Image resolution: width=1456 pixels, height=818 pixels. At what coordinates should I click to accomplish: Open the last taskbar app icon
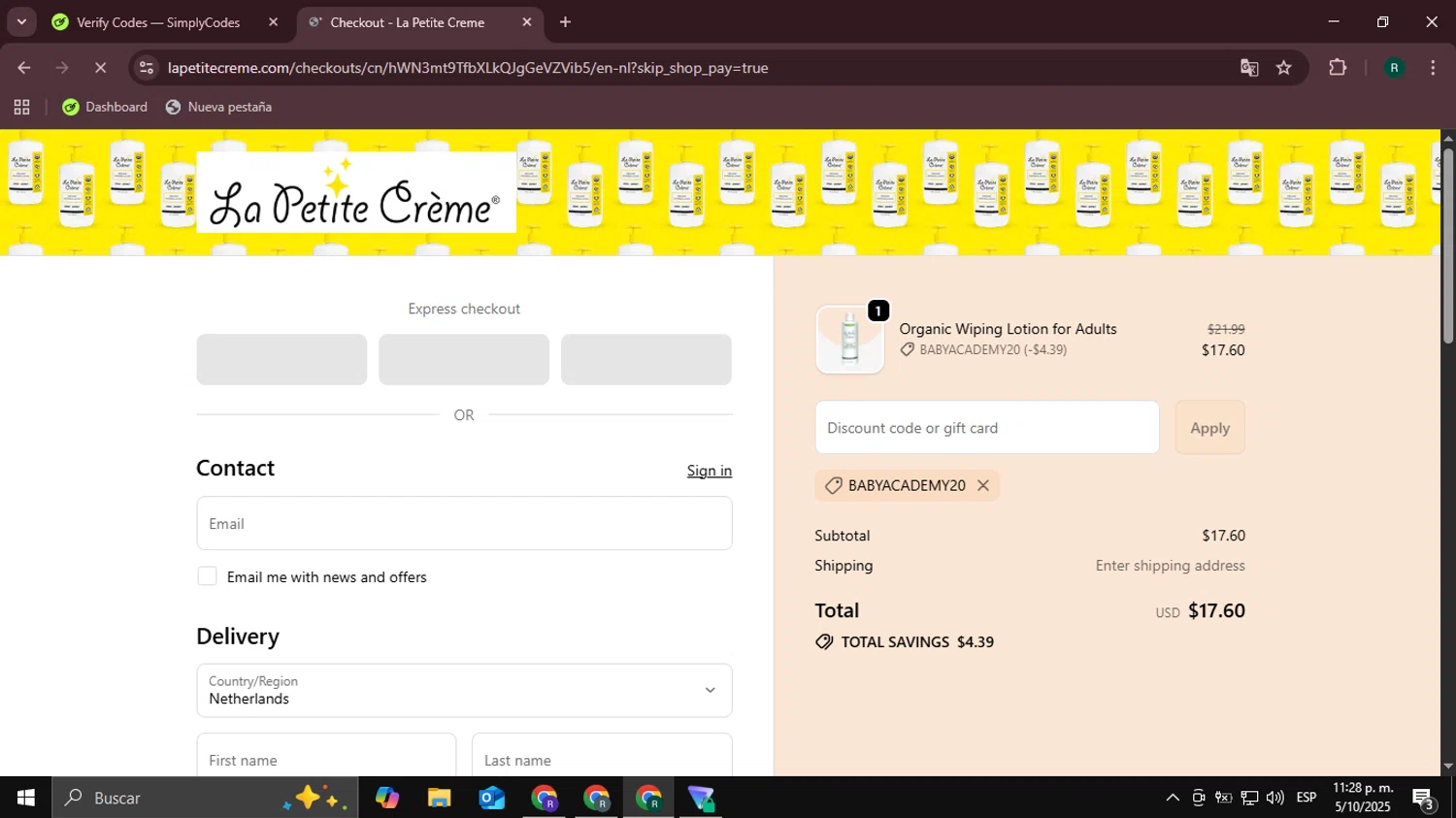coord(702,798)
